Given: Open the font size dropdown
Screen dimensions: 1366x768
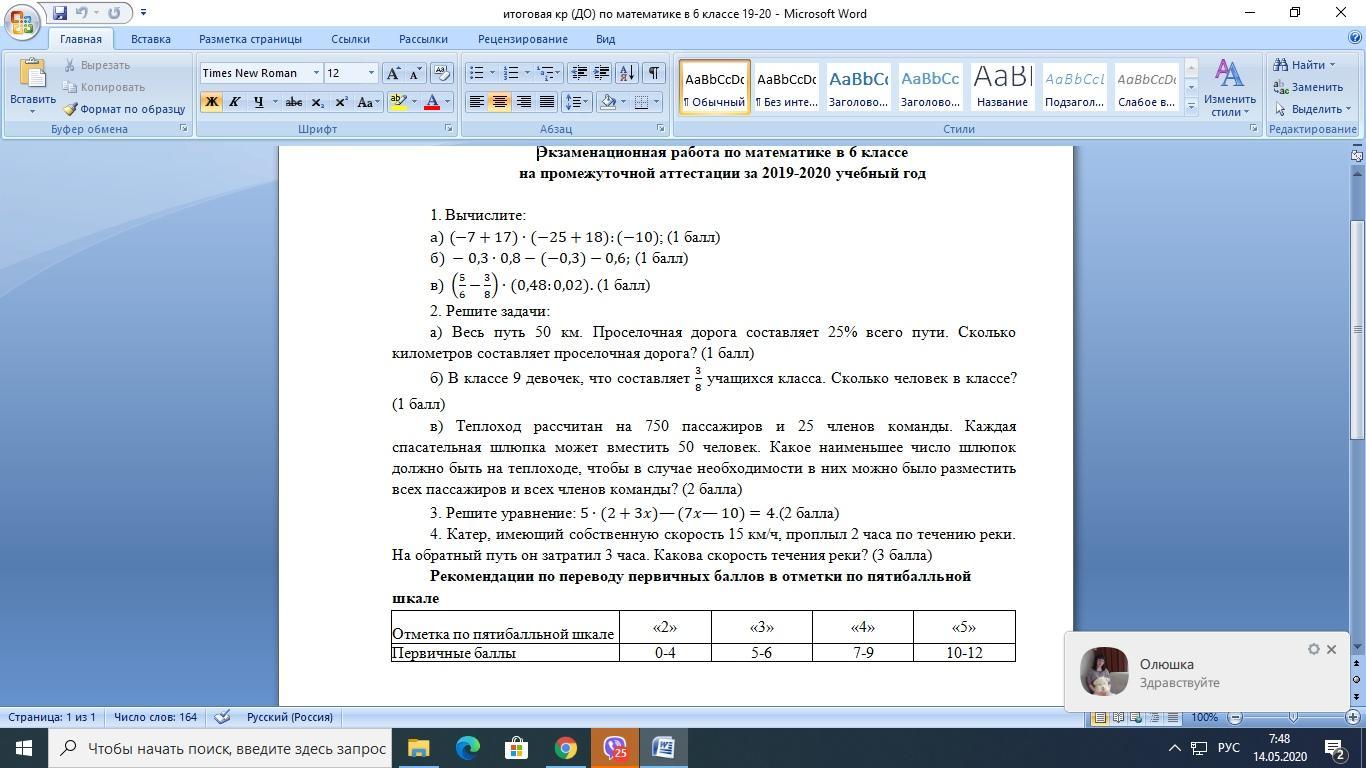Looking at the screenshot, I should pyautogui.click(x=371, y=73).
